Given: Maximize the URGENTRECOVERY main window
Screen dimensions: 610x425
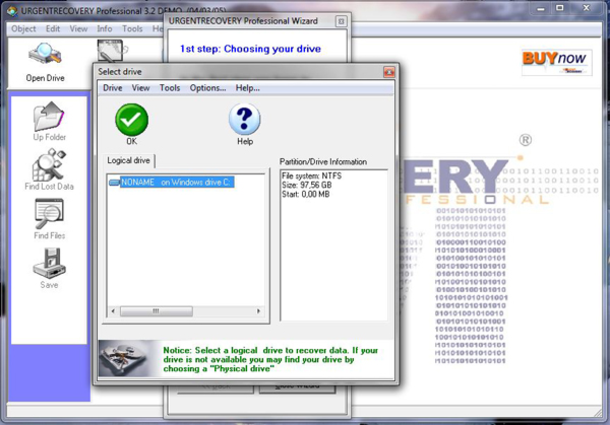Looking at the screenshot, I should click(x=559, y=8).
